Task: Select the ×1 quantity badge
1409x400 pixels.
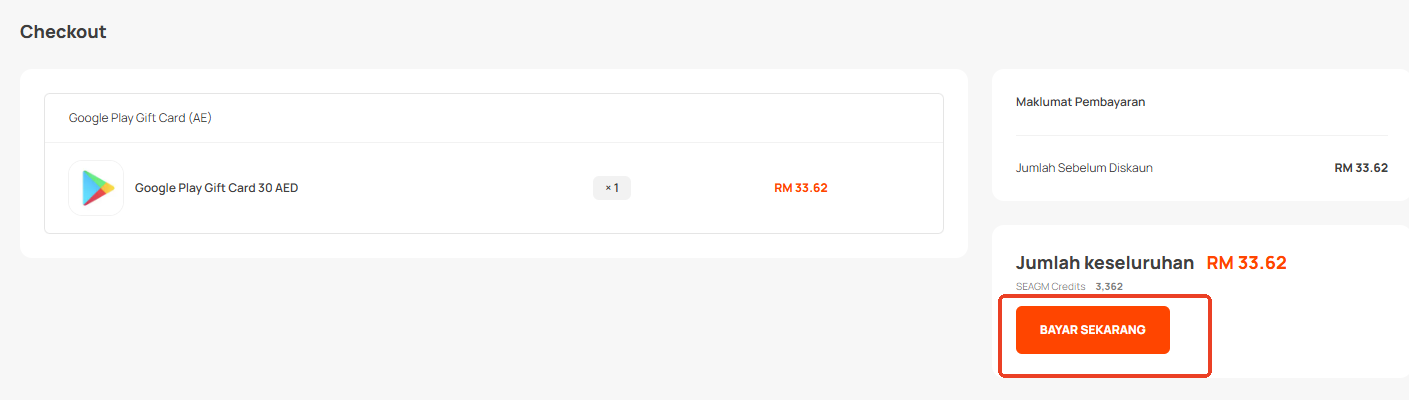Action: [612, 188]
